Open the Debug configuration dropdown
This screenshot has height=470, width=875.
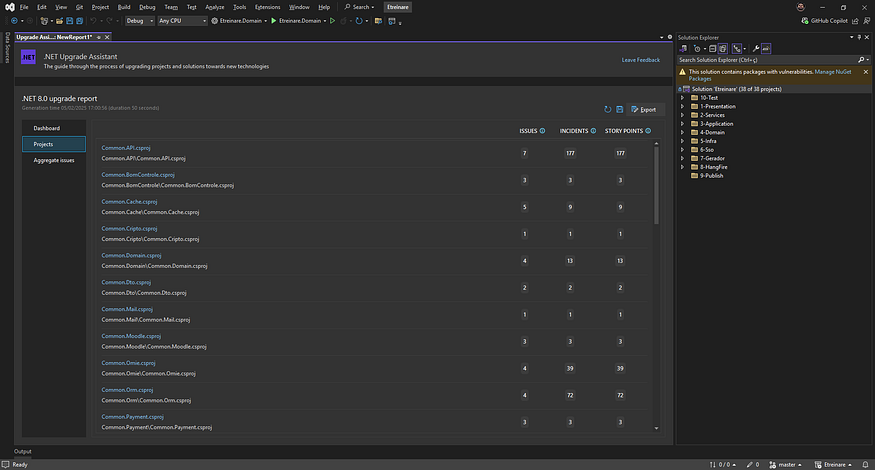coord(140,21)
